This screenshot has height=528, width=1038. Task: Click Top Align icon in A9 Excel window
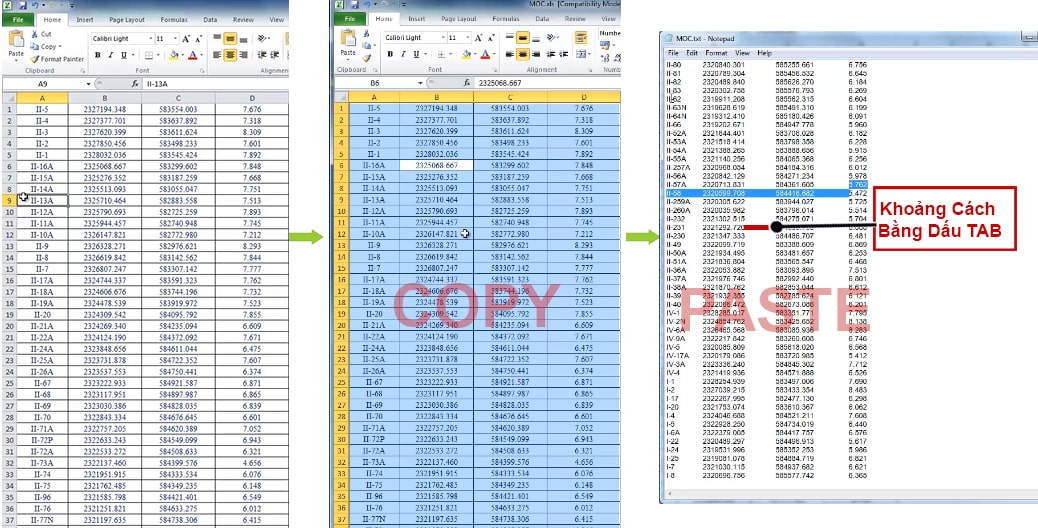tap(217, 38)
